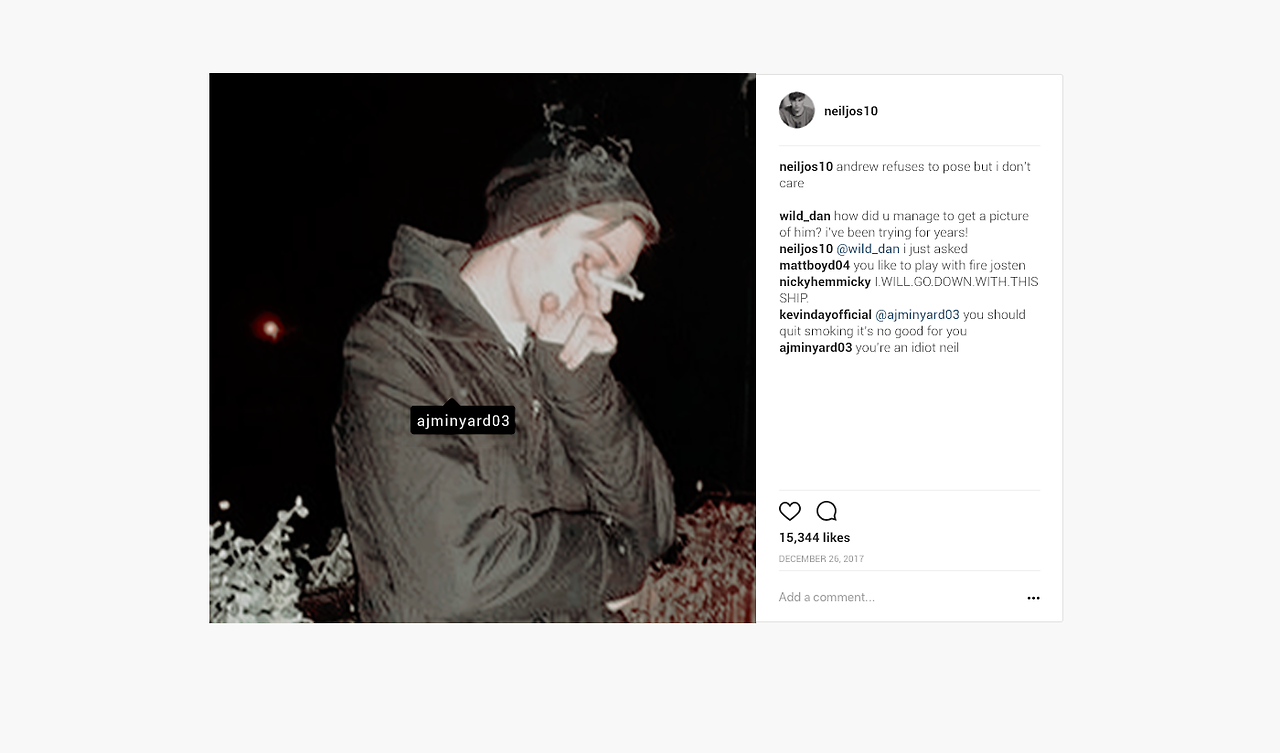Follow the @wild_dan mention link
Screen dimensions: 1280x753
tap(868, 249)
